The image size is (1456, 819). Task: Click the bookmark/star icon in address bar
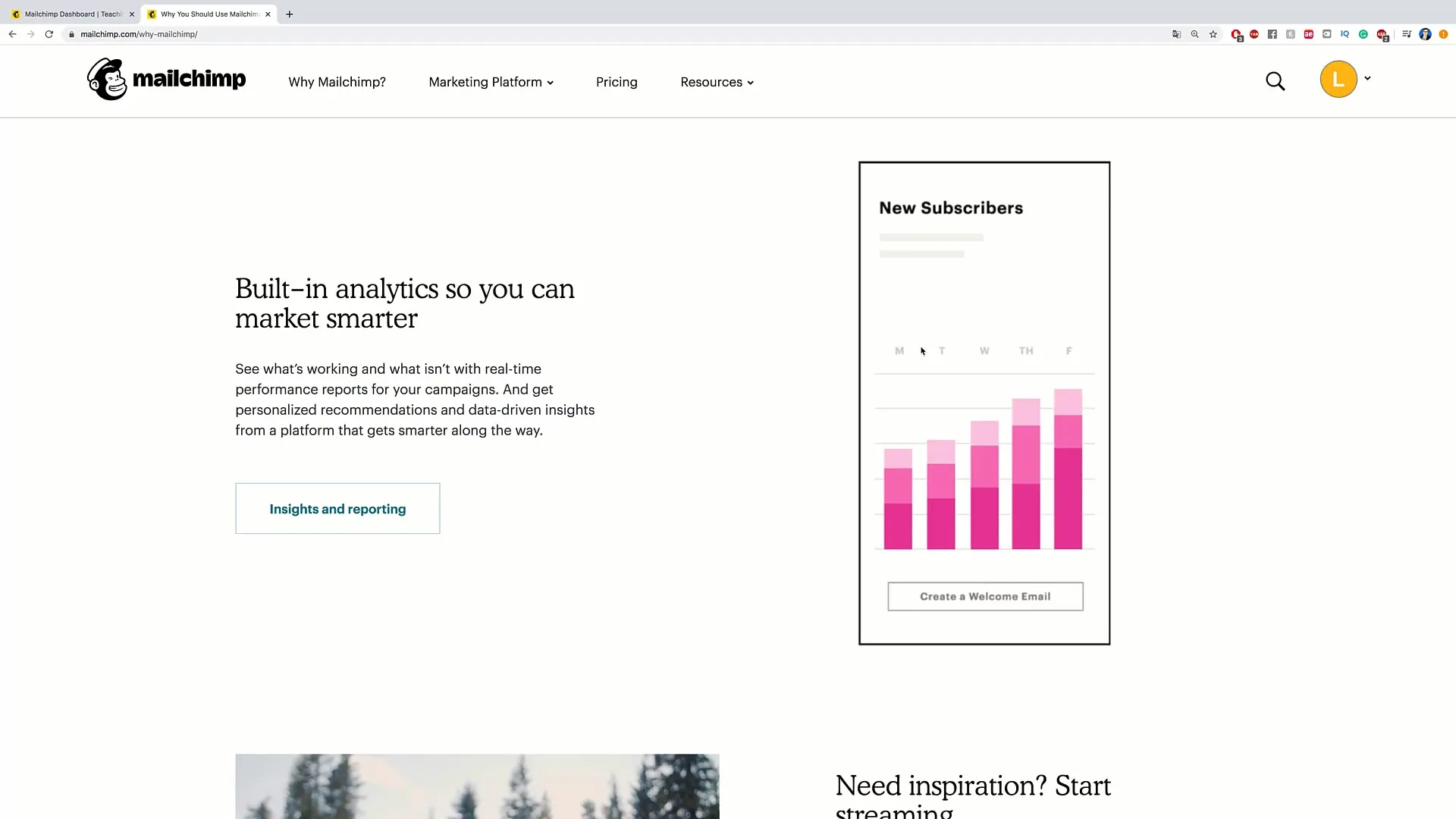(x=1212, y=34)
